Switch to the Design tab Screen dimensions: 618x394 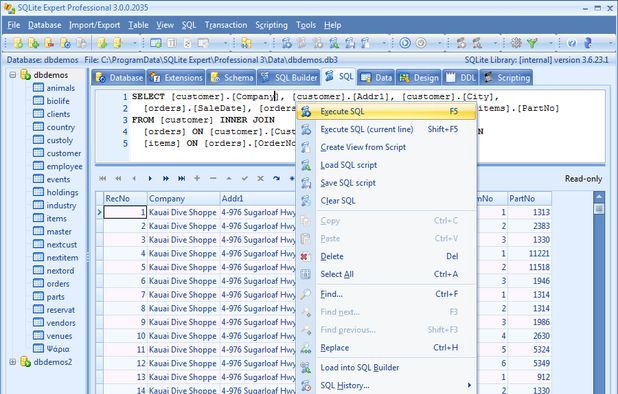coord(419,78)
